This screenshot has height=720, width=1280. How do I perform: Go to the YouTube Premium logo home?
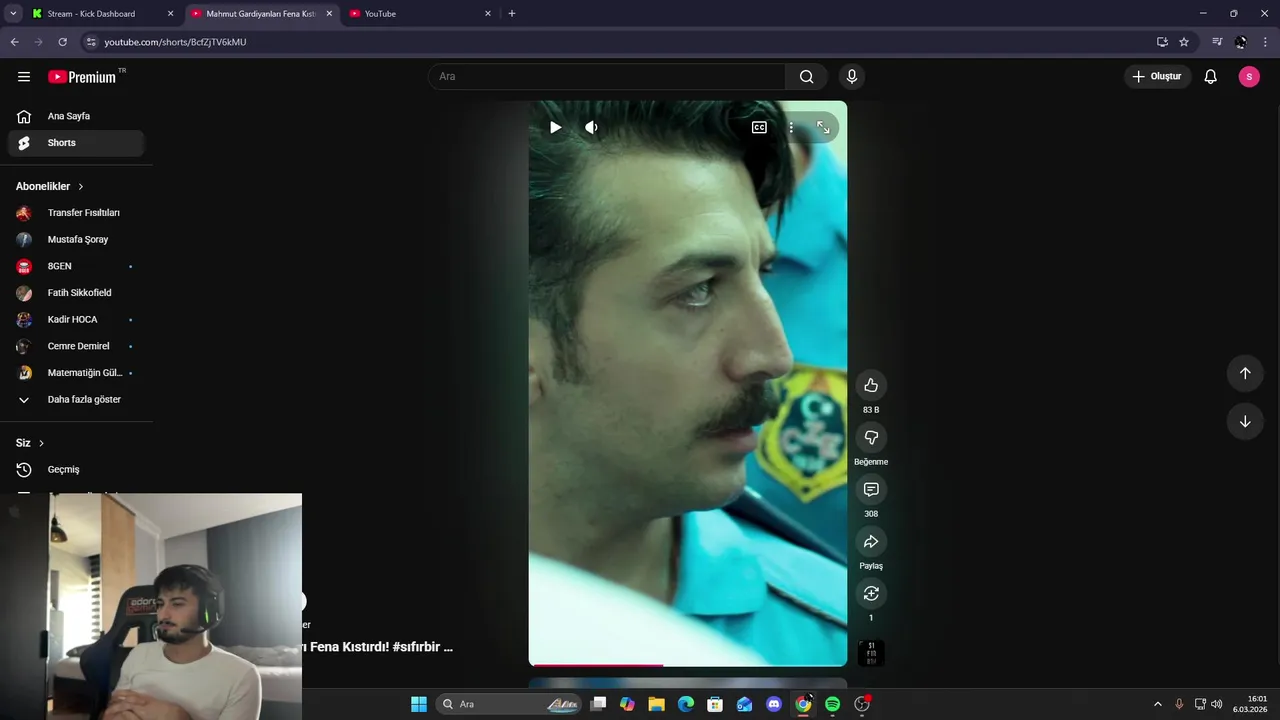pos(83,76)
